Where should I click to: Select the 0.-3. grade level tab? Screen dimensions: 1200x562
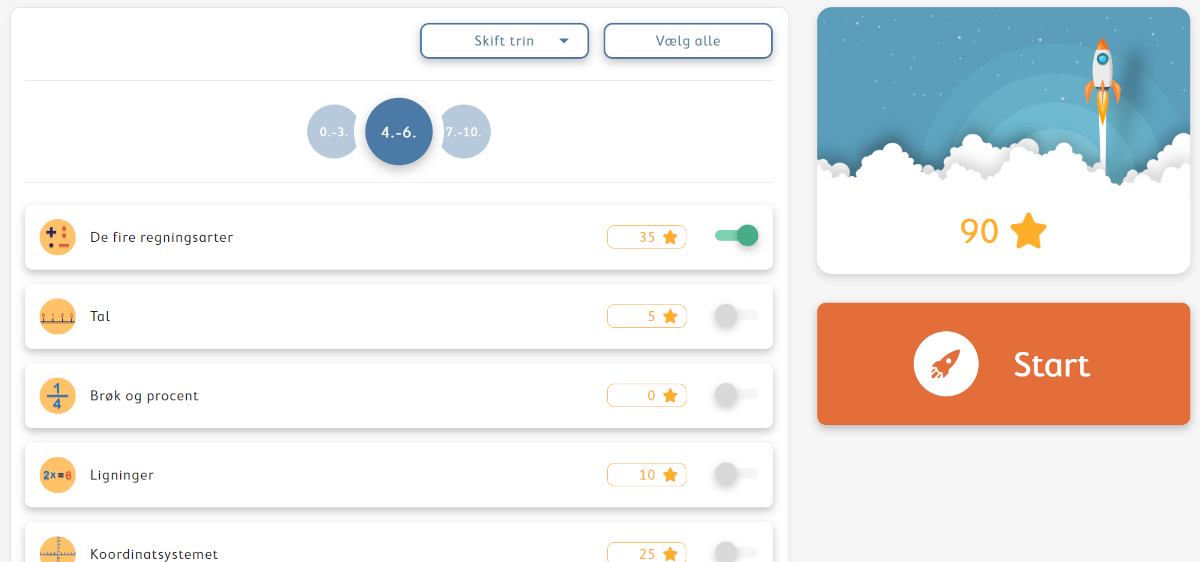(x=332, y=132)
